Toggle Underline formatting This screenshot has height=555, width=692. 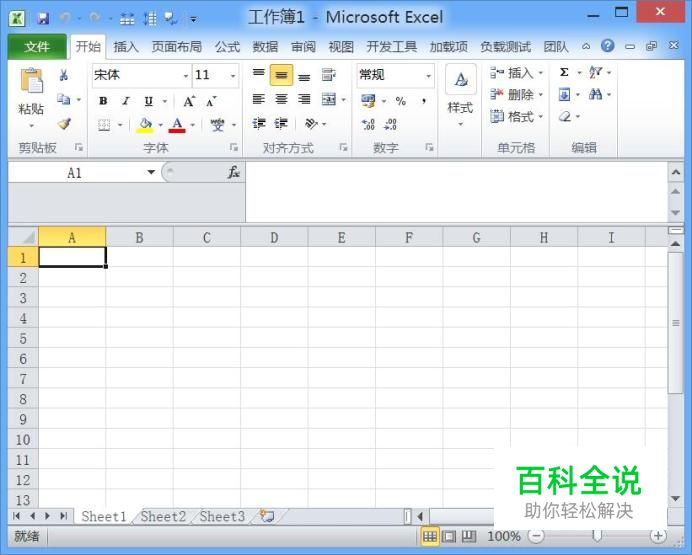coord(149,101)
